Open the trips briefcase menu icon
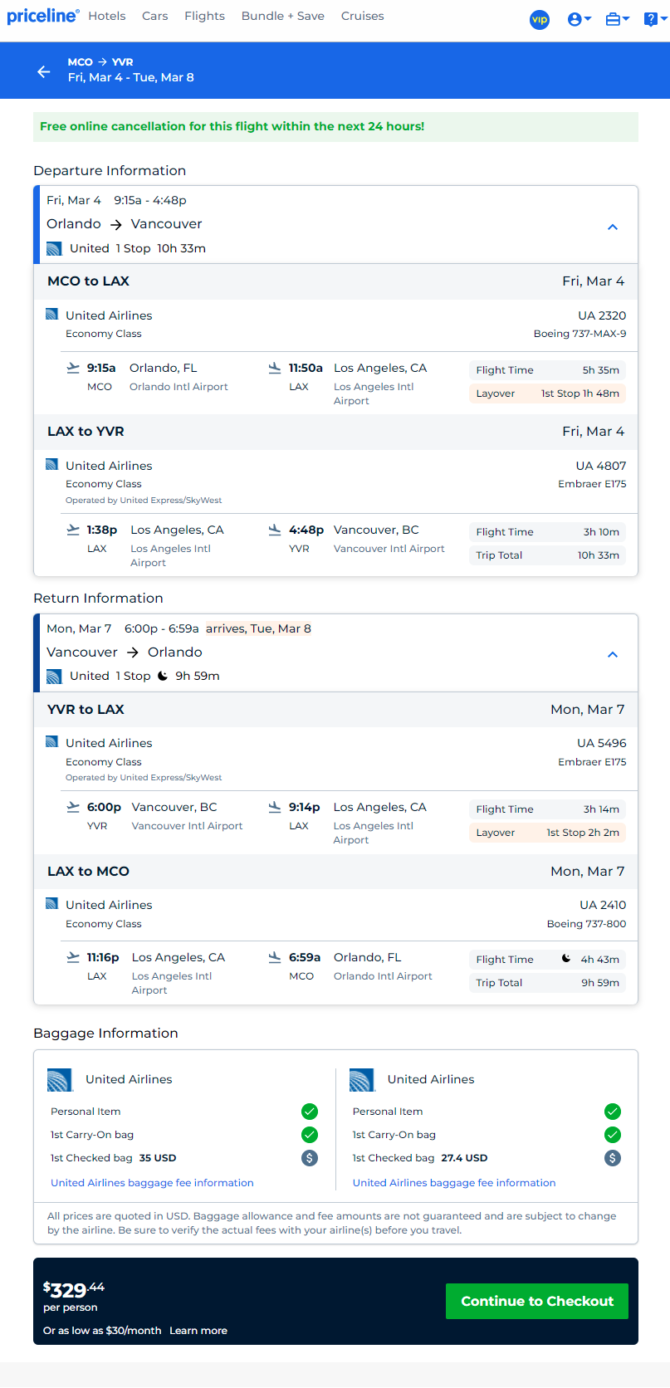670x1388 pixels. pos(617,19)
